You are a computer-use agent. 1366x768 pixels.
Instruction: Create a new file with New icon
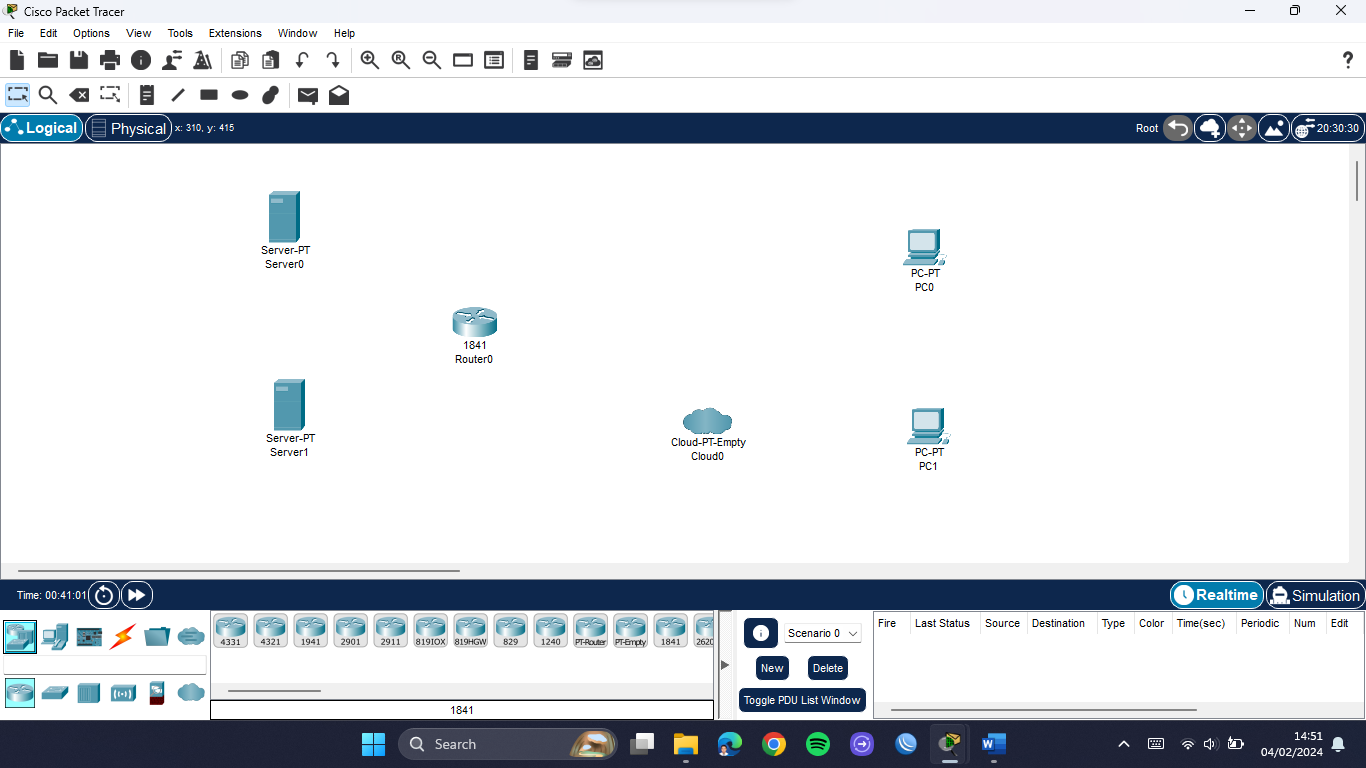point(16,60)
